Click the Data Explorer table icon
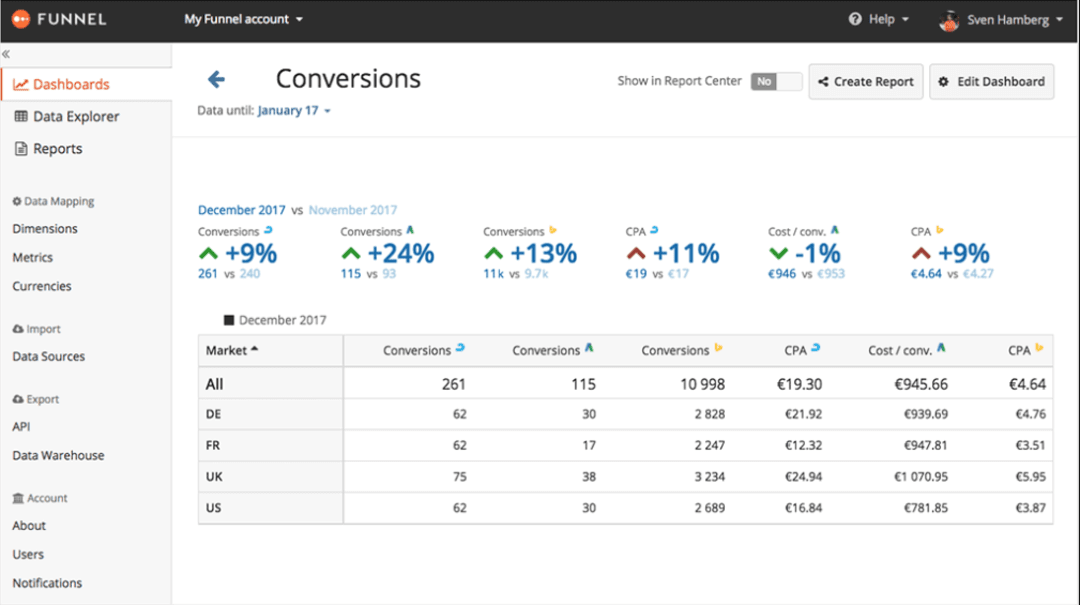The image size is (1080, 605). click(x=21, y=117)
